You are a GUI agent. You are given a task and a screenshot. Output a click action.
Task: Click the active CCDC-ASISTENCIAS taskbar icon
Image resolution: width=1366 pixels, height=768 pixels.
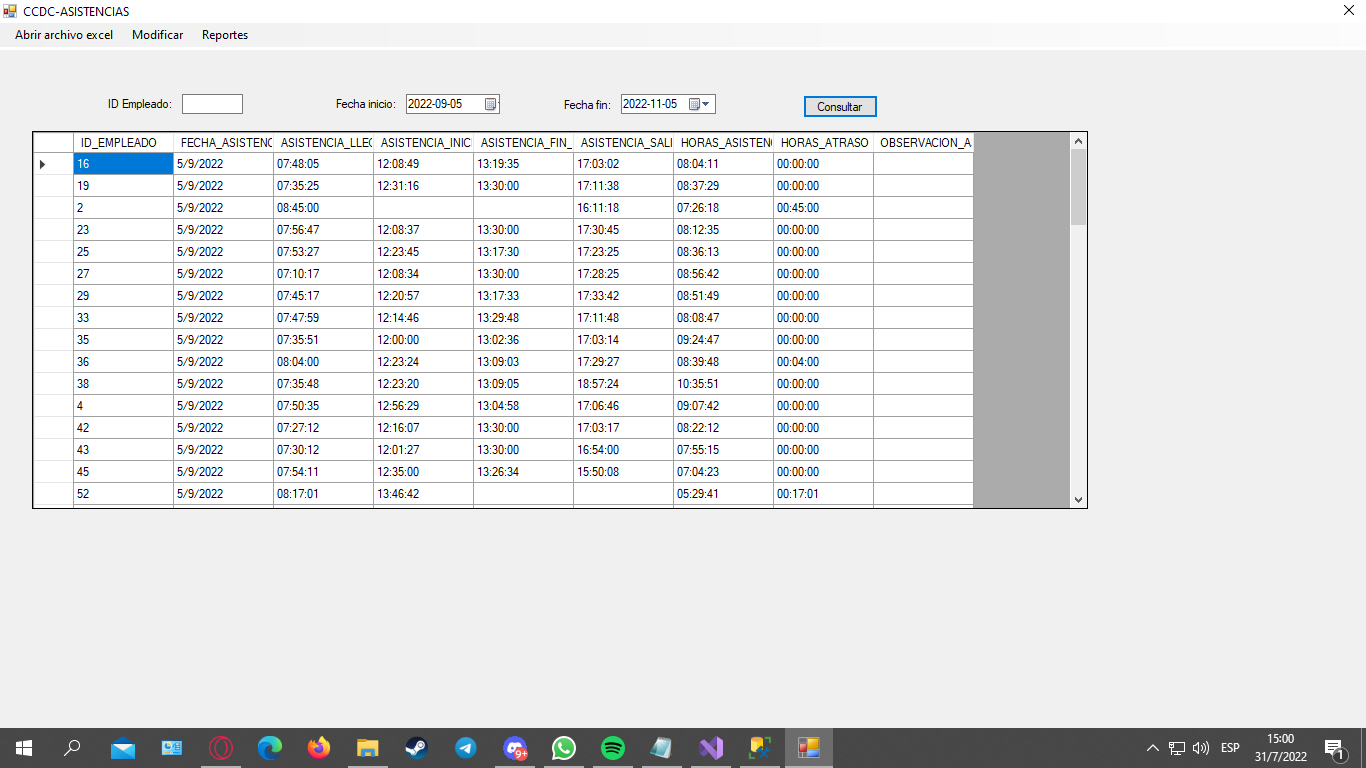coord(809,748)
